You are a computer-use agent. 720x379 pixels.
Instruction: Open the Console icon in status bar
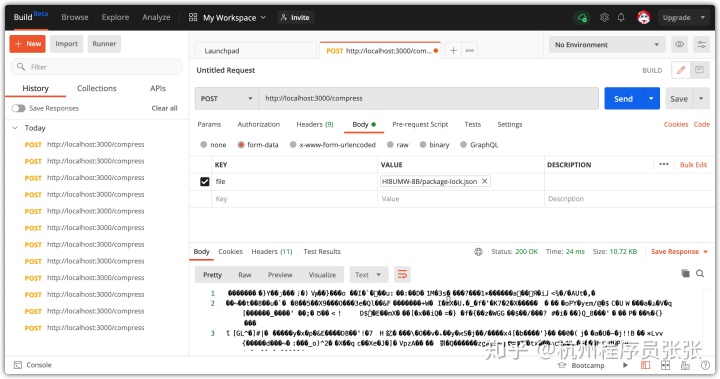[x=18, y=365]
